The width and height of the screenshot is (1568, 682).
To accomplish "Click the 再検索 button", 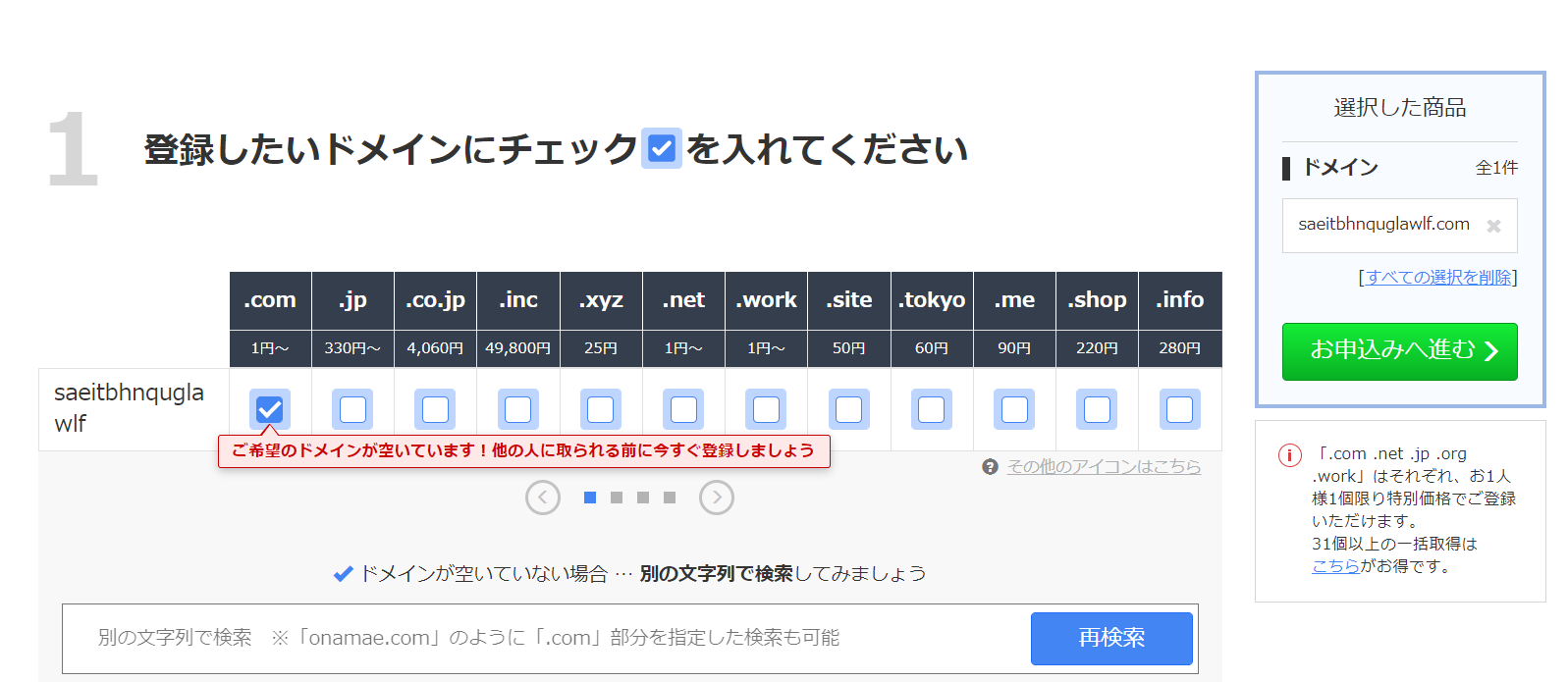I will pyautogui.click(x=1111, y=639).
